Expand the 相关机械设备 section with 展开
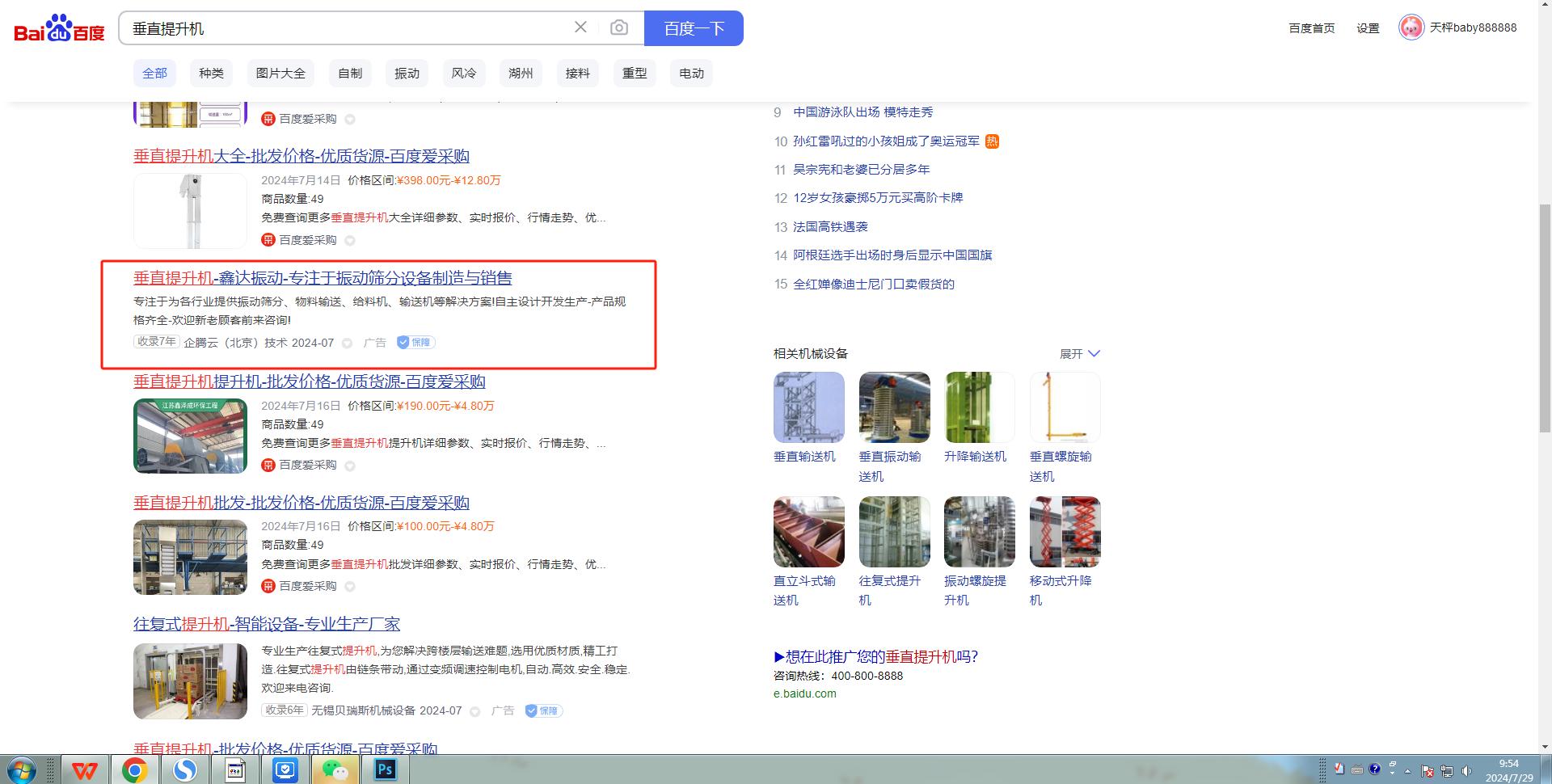 [1080, 354]
